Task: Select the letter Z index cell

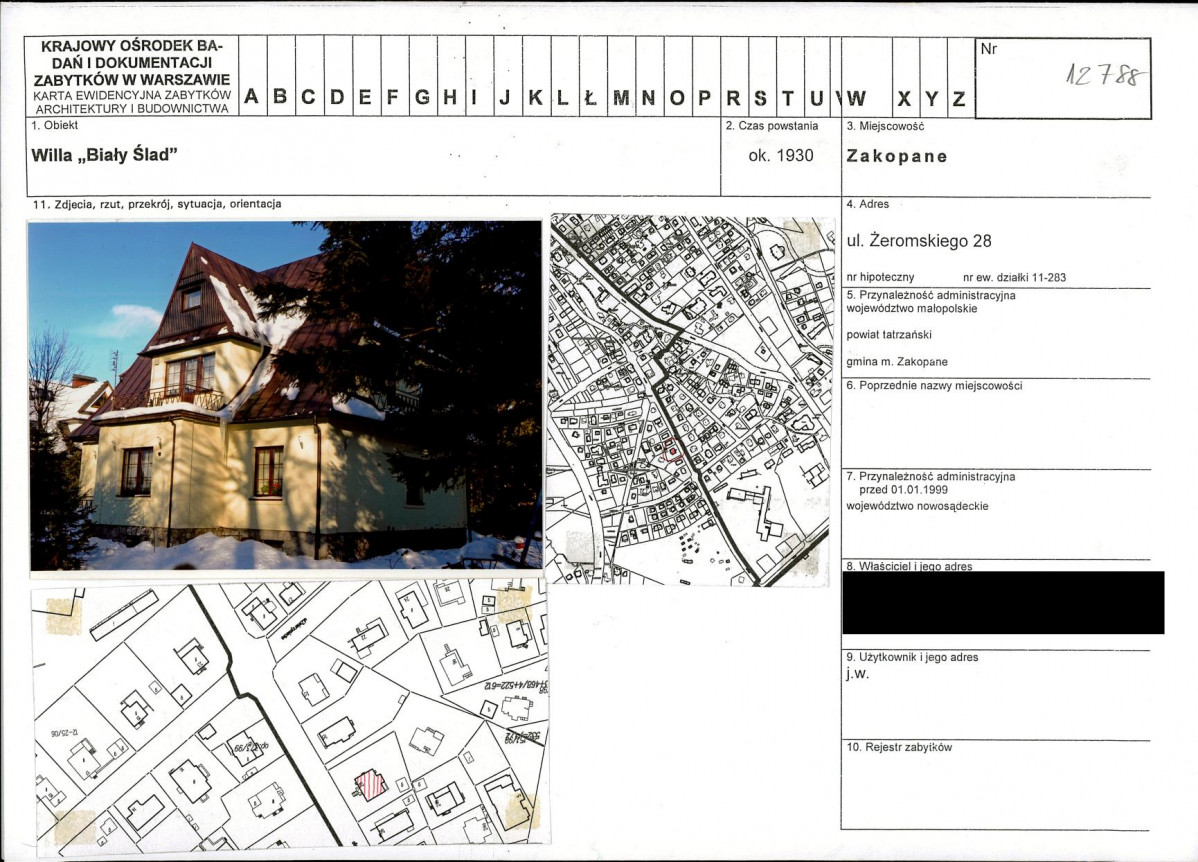Action: coord(959,98)
